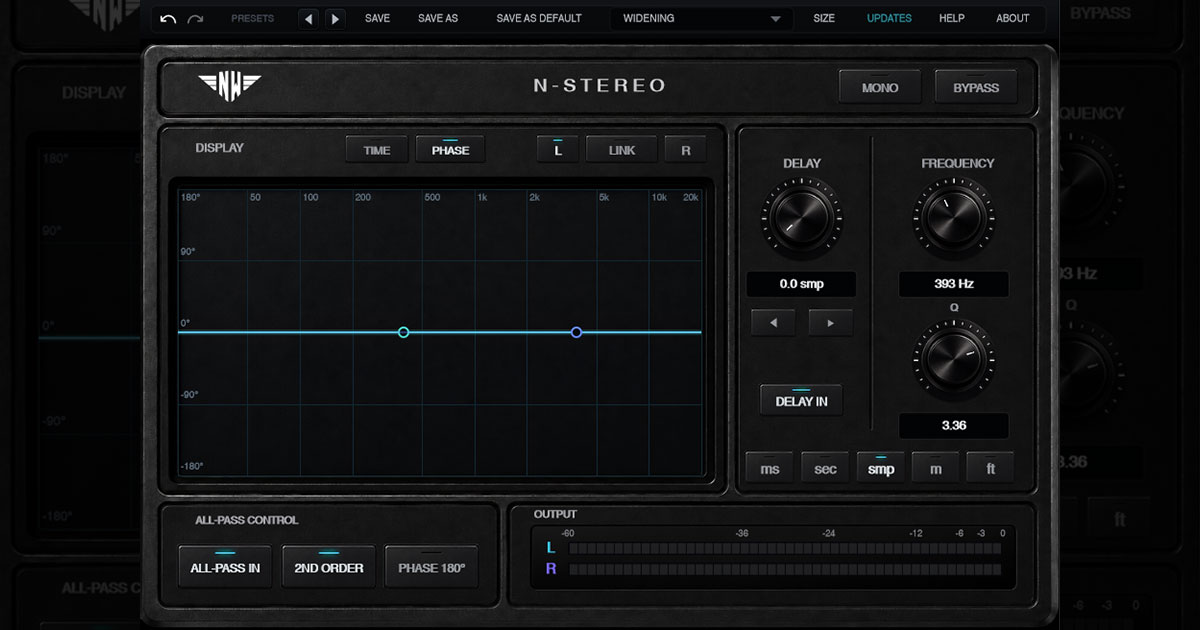The width and height of the screenshot is (1200, 630).
Task: Click the FREQUENCY knob
Action: click(953, 219)
